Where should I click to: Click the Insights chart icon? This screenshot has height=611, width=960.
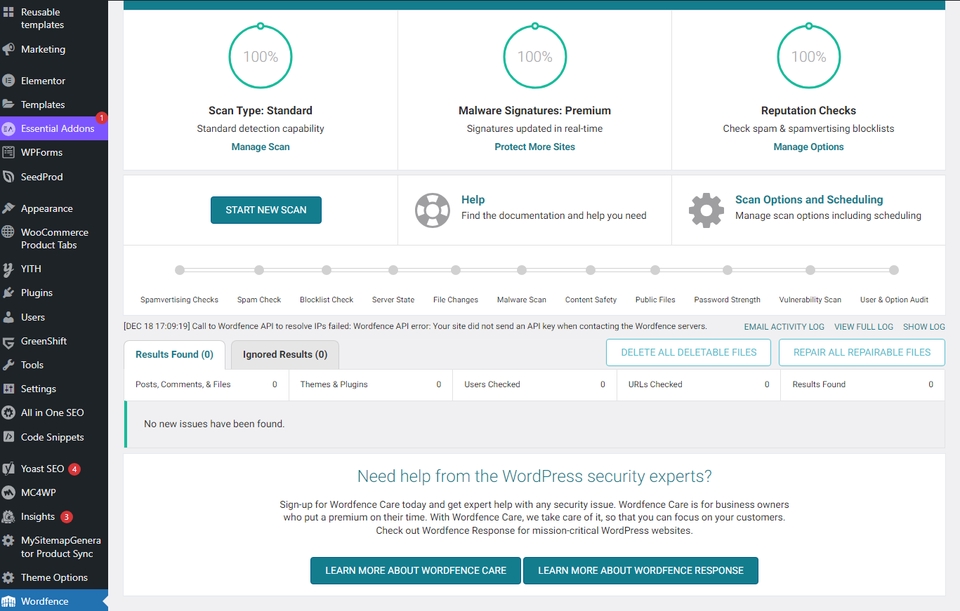(8, 517)
